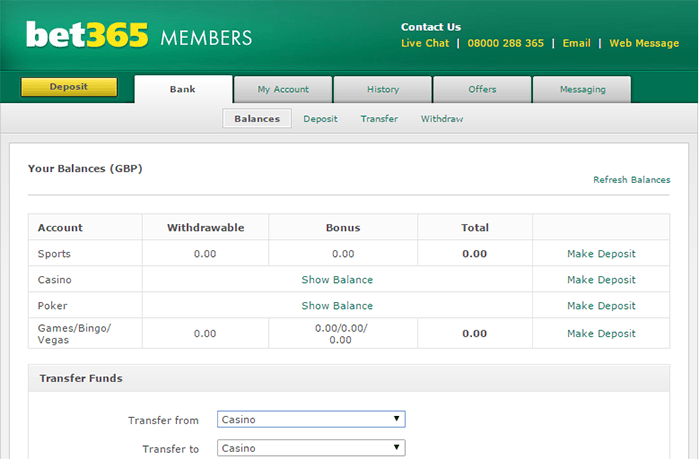Click the Sports account name cell

(x=85, y=253)
